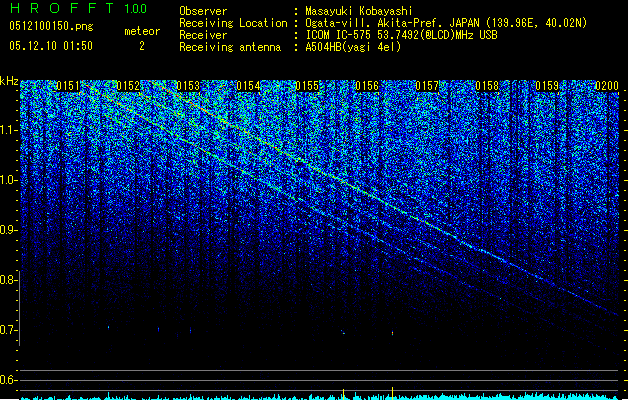Click the 0.6 kHz axis tick label

click(x=9, y=380)
